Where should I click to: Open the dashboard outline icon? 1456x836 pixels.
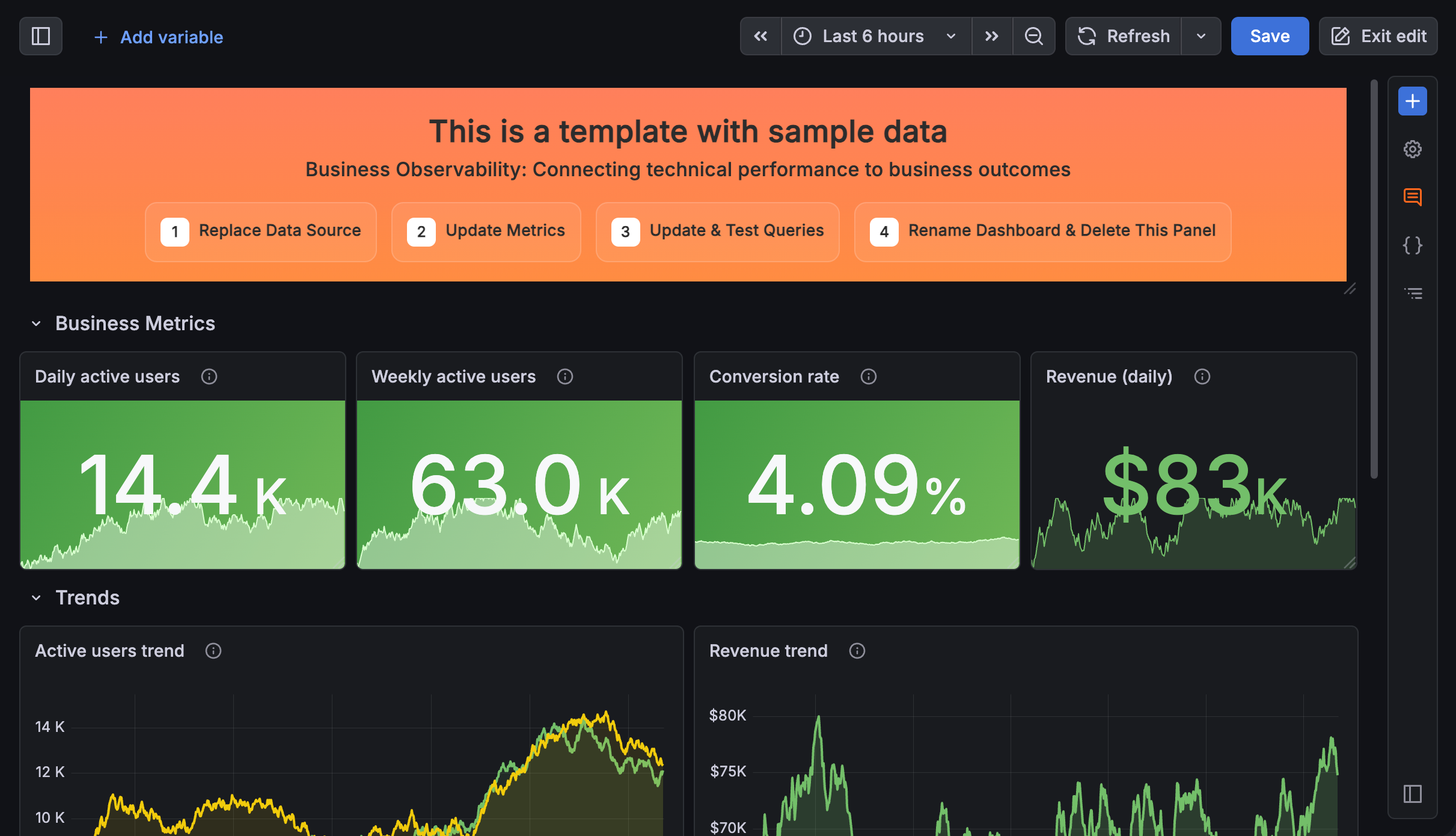coord(1412,293)
